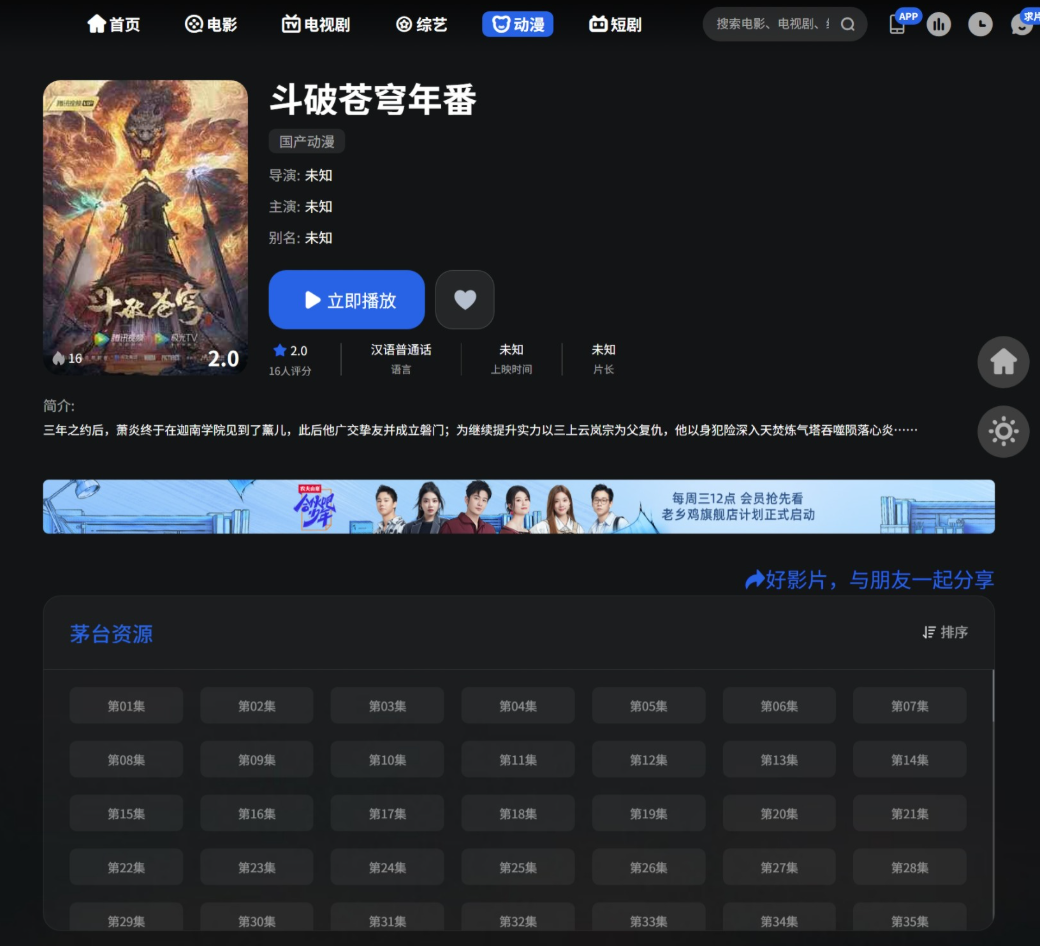This screenshot has height=946, width=1040.
Task: Click the share arrow icon
Action: 755,580
